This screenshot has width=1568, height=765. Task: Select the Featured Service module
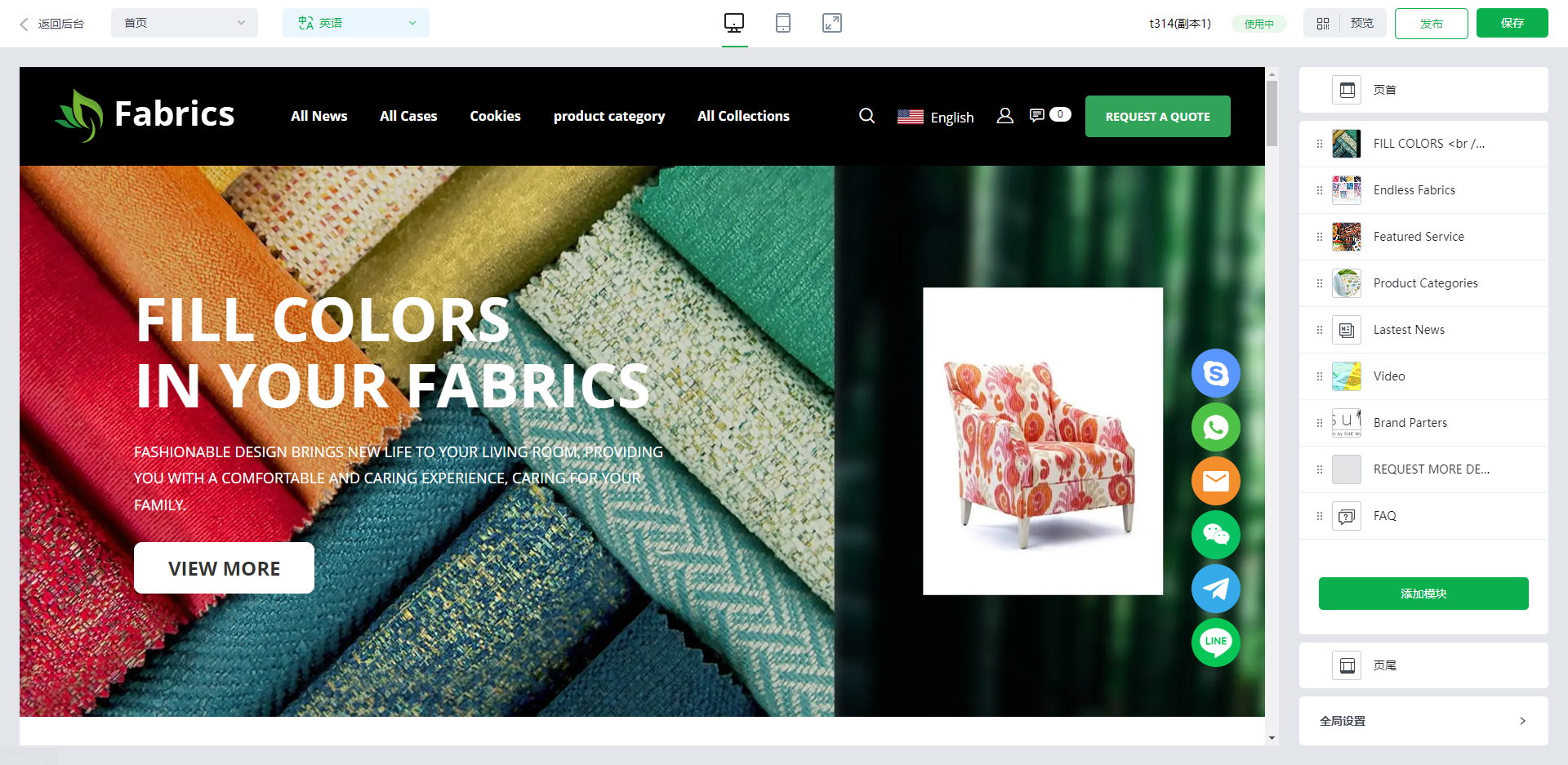point(1423,237)
